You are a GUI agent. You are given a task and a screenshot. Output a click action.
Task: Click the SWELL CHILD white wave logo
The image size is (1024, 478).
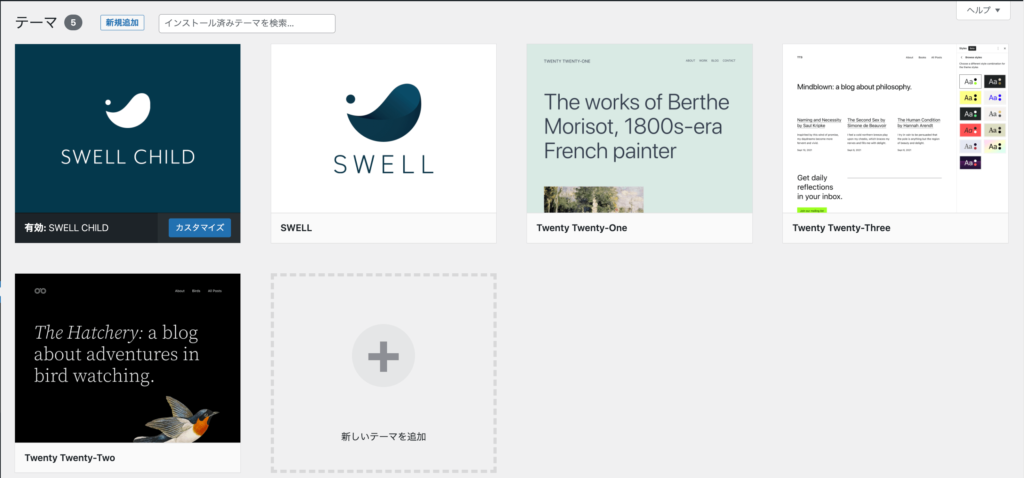click(x=127, y=110)
